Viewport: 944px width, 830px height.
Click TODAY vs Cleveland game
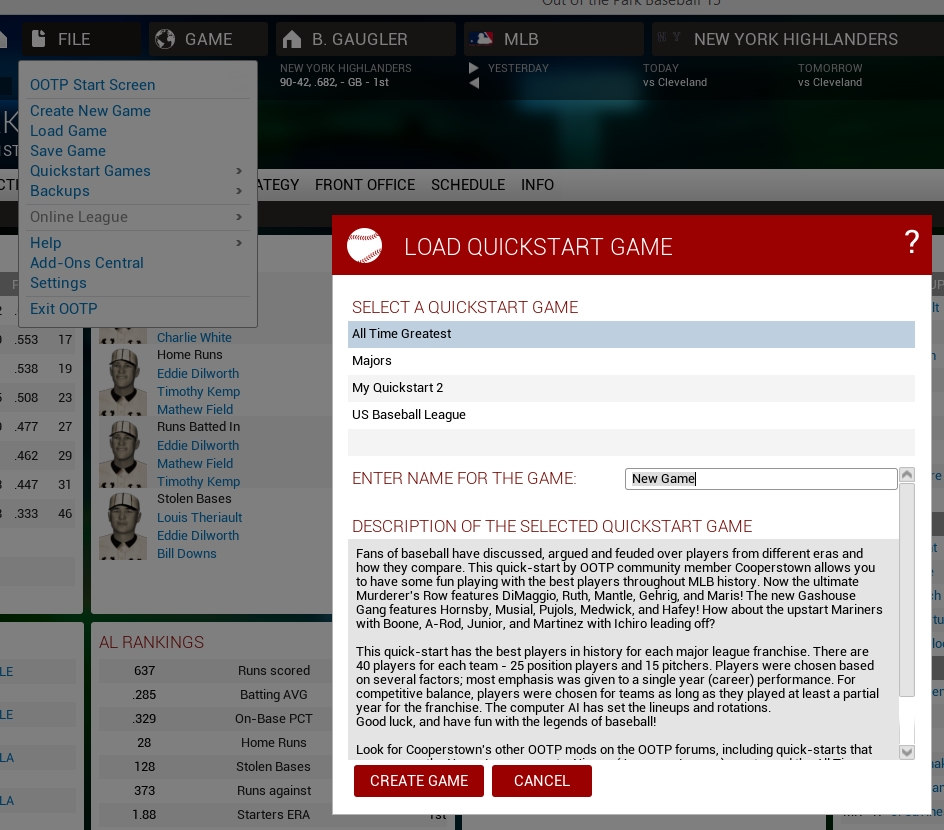click(x=674, y=75)
